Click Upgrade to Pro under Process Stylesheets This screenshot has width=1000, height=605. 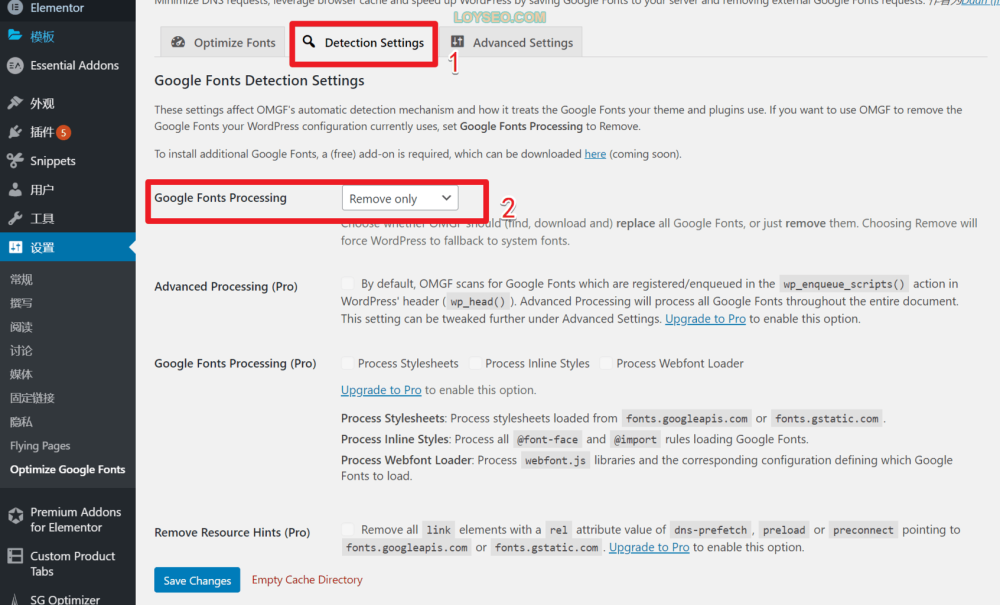381,390
